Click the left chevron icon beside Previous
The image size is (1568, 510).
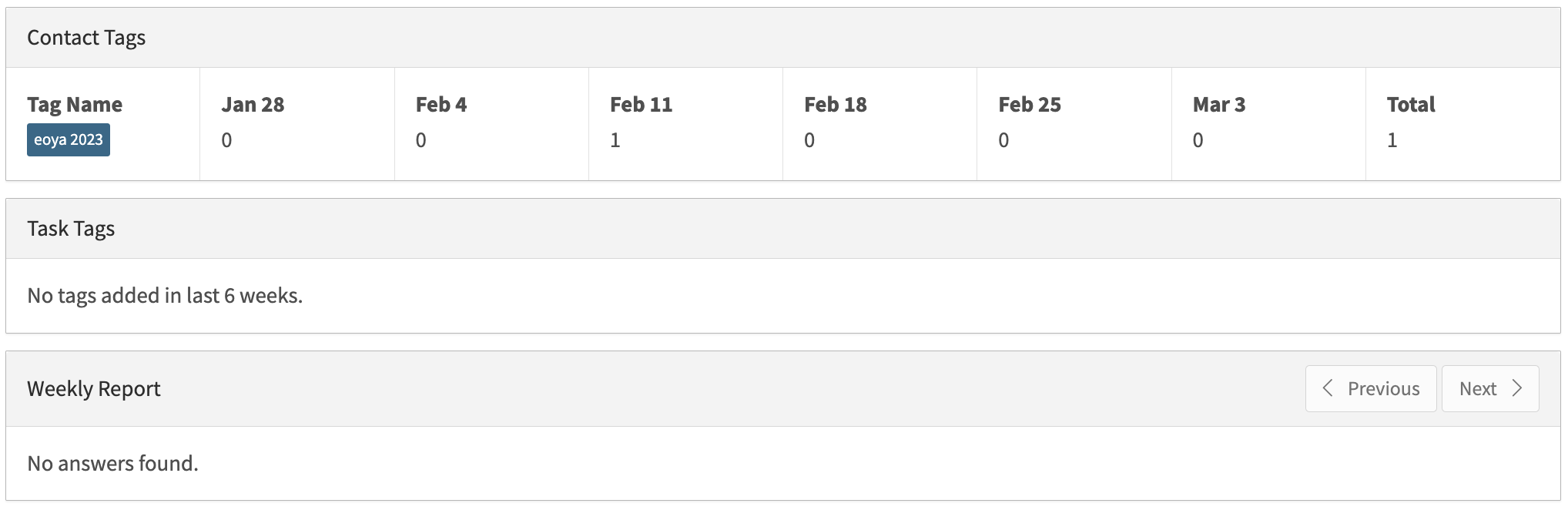(1328, 388)
